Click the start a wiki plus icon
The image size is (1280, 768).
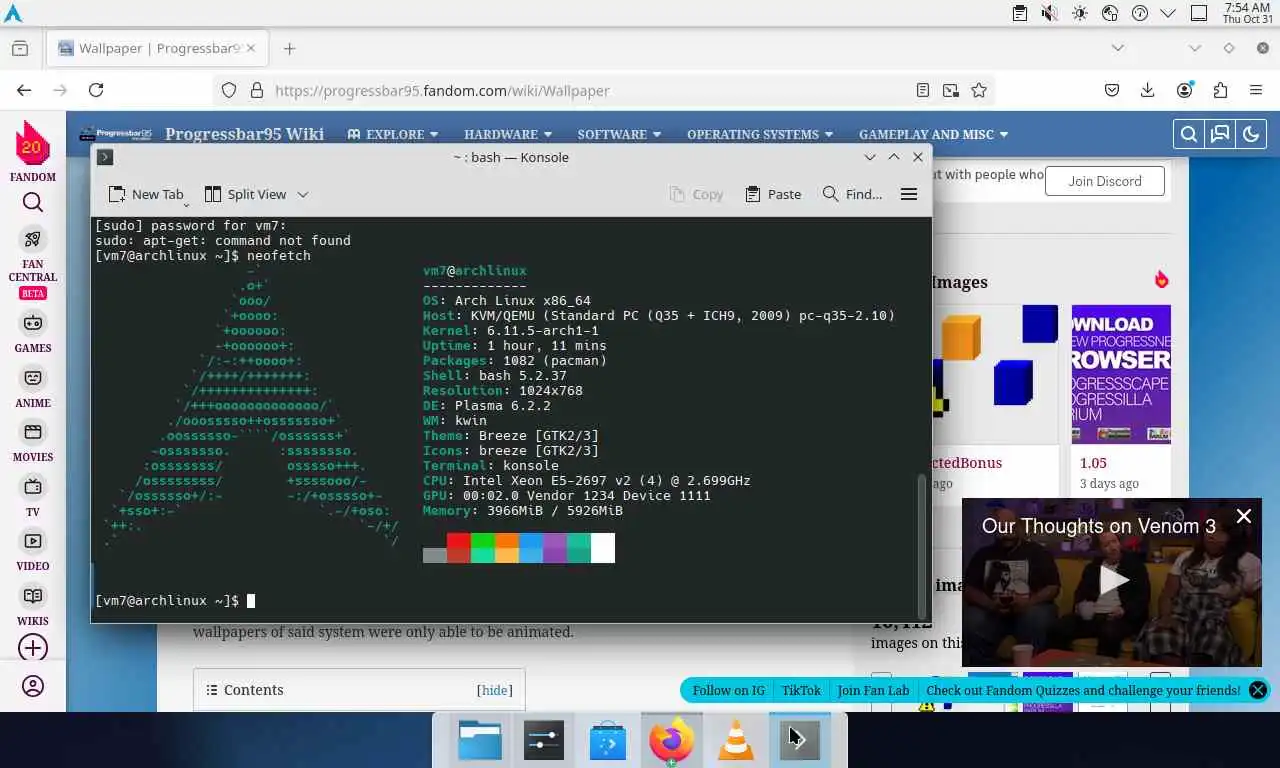tap(33, 648)
